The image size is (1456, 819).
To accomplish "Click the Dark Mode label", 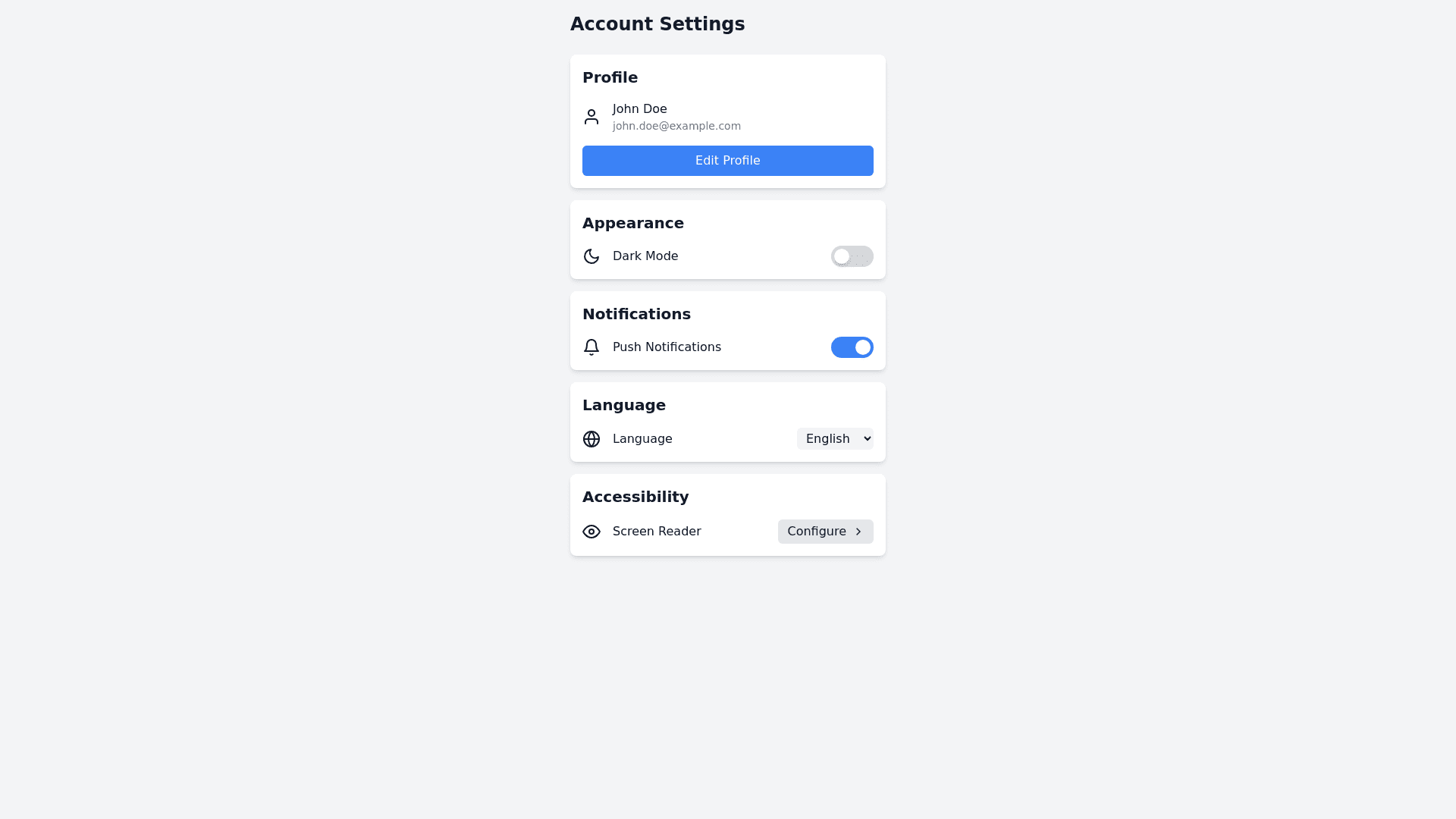I will 645,256.
